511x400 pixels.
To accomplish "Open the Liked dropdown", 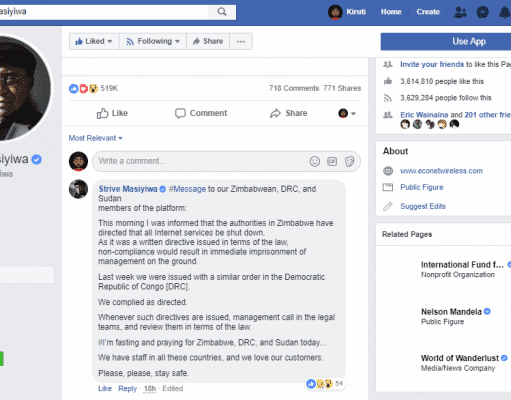I will (94, 41).
